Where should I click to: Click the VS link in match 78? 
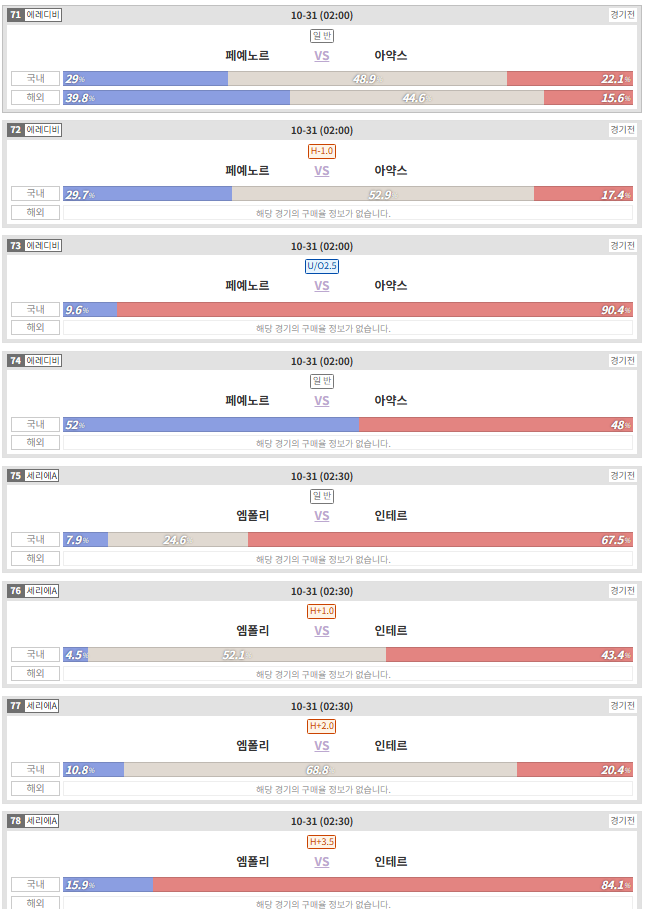[x=322, y=861]
